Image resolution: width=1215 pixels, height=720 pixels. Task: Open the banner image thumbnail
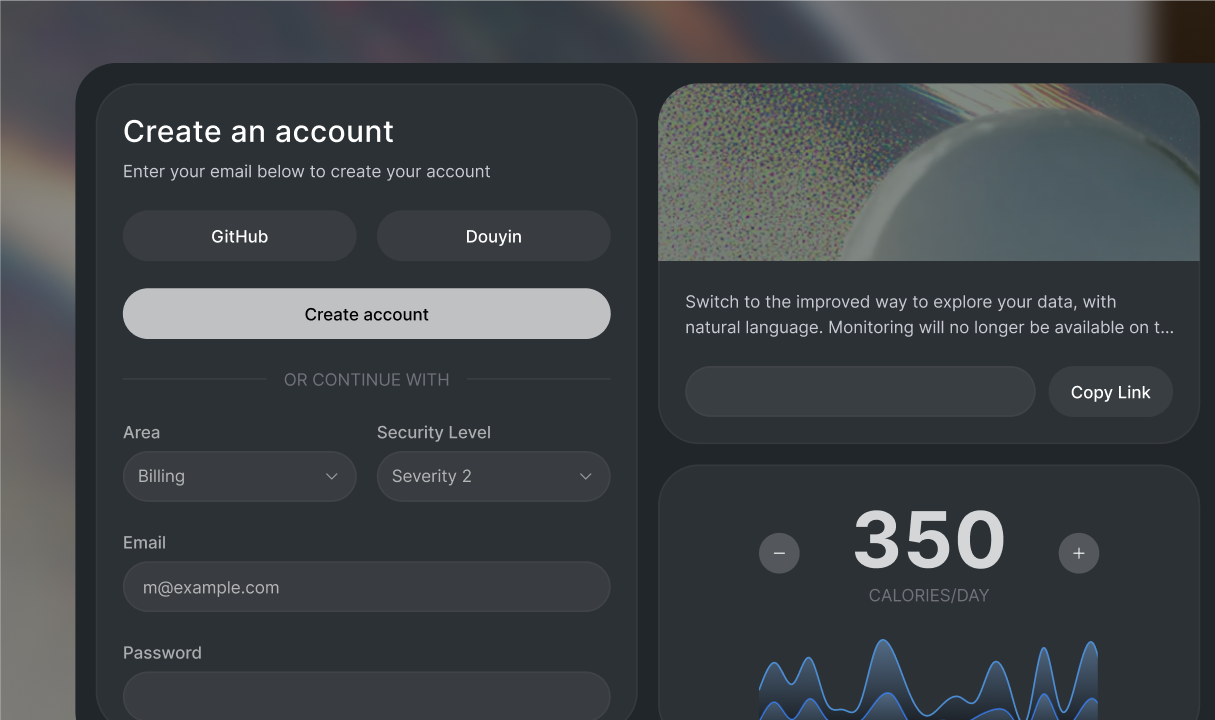point(929,172)
